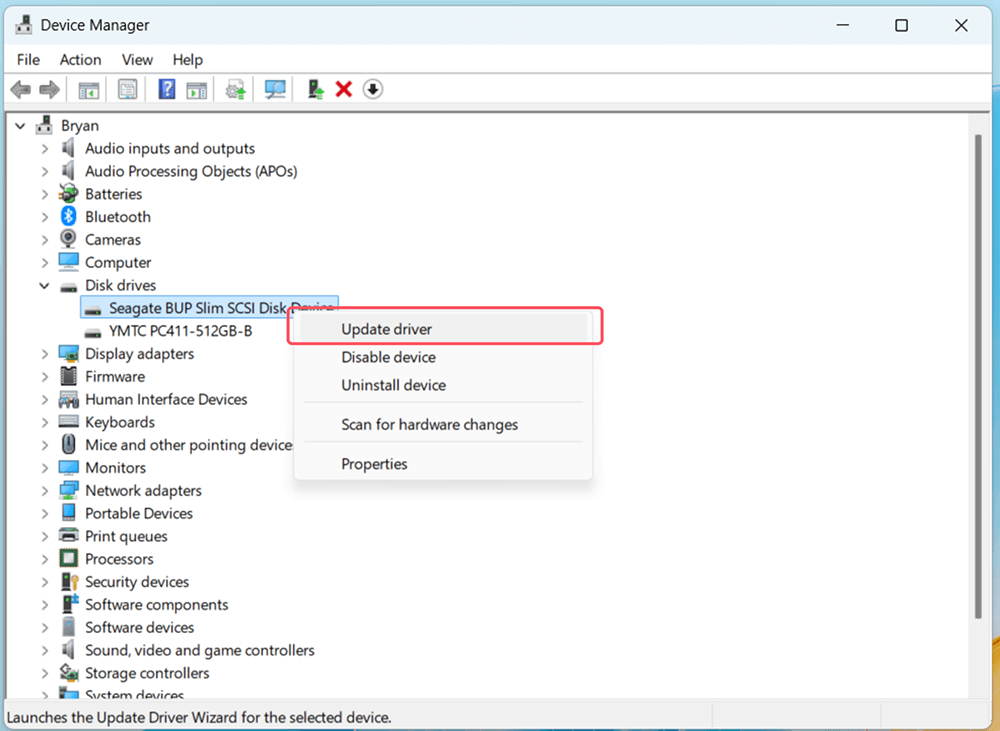Screen dimensions: 1000x731
Task: Click the Back navigation arrow
Action: (20, 89)
